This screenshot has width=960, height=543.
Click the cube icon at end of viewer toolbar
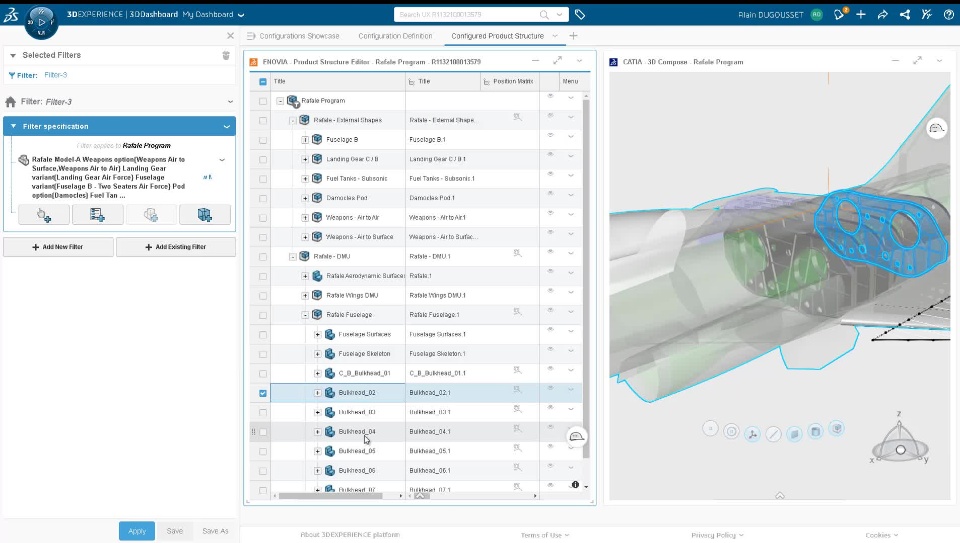pyautogui.click(x=837, y=429)
